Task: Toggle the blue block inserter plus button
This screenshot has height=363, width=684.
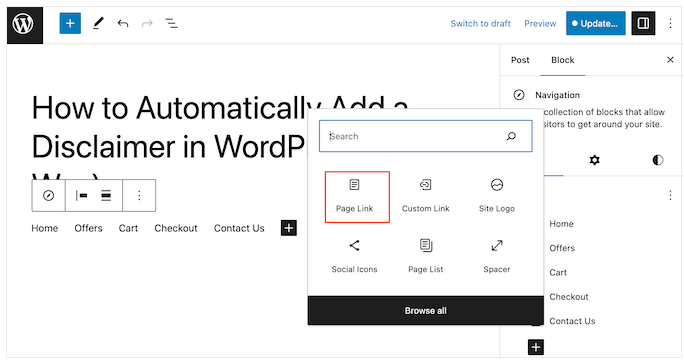Action: pos(70,24)
